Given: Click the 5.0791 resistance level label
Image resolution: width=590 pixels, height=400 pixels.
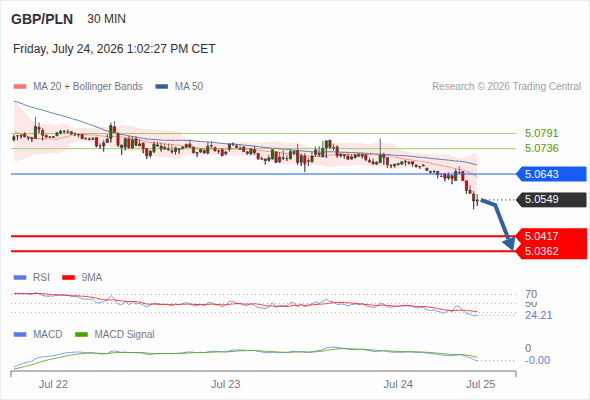Looking at the screenshot, I should pos(541,133).
